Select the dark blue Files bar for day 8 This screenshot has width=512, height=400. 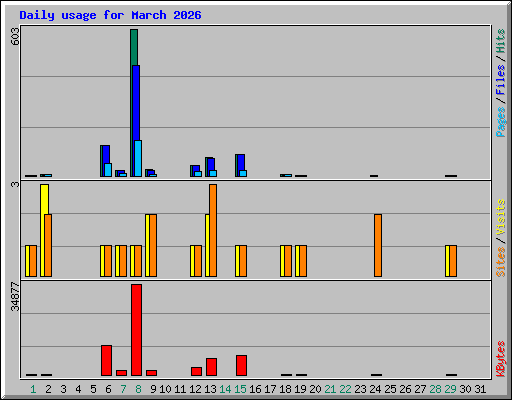point(136,103)
